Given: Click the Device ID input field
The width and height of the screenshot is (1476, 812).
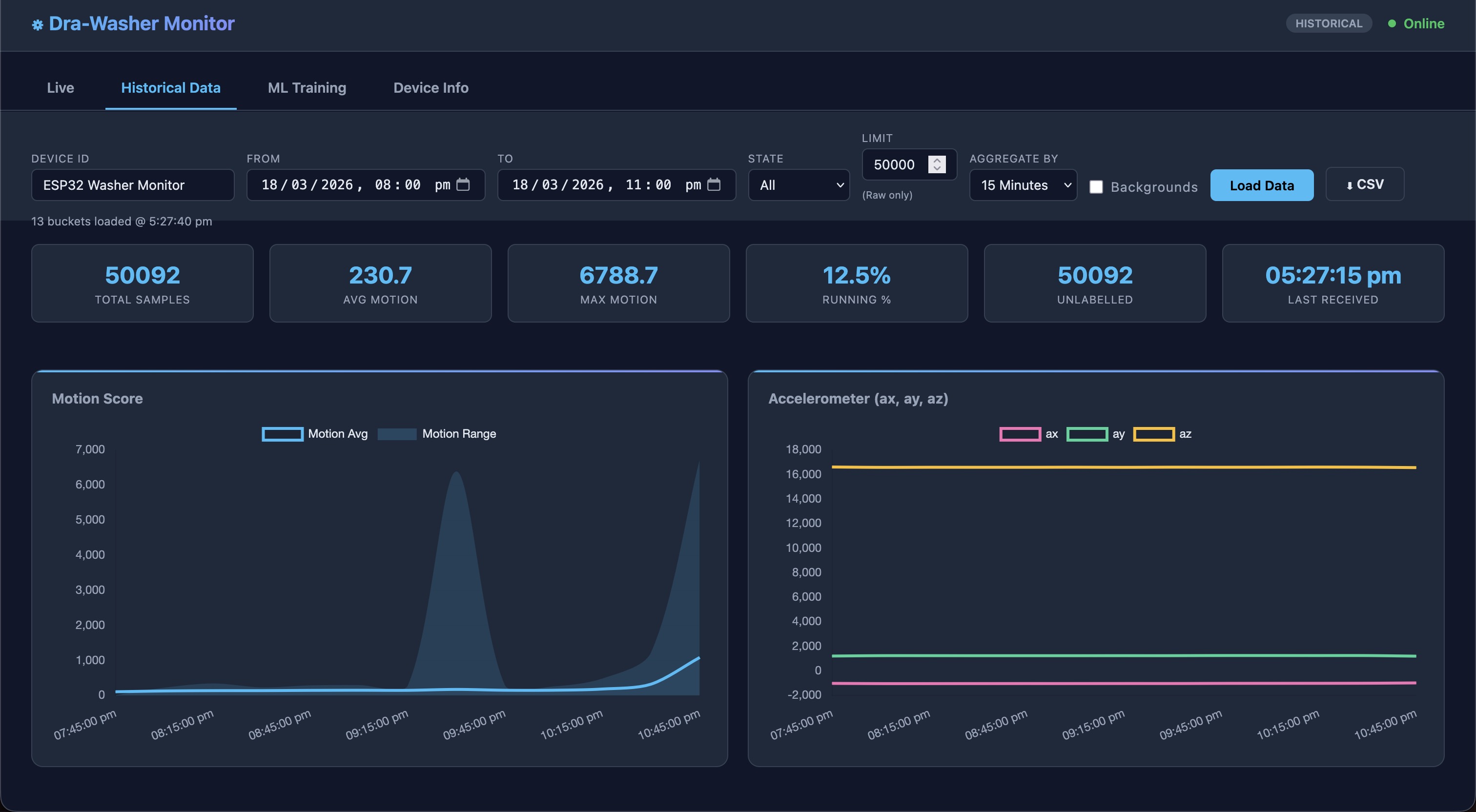Looking at the screenshot, I should 132,185.
